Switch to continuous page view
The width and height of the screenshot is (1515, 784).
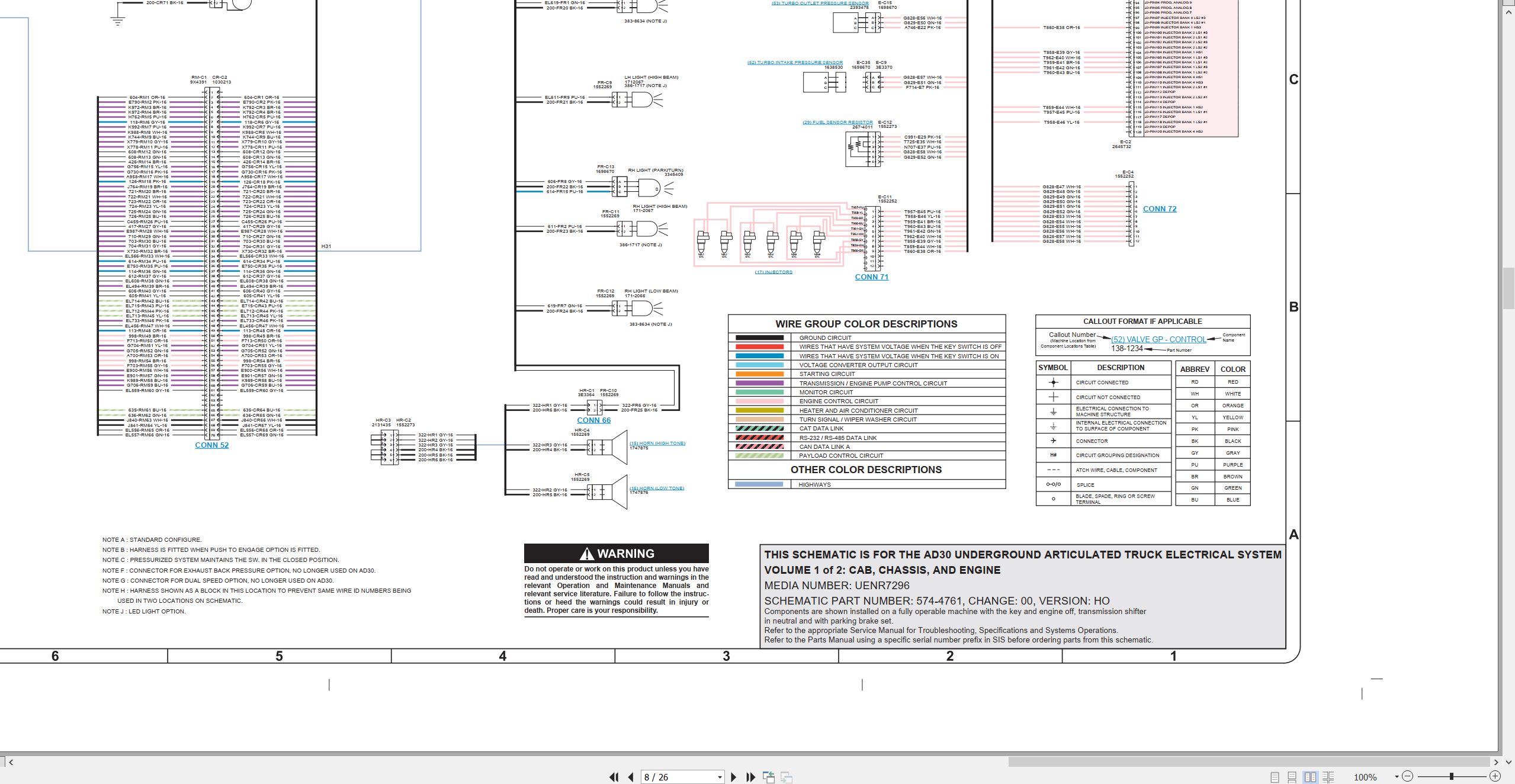pos(1292,777)
